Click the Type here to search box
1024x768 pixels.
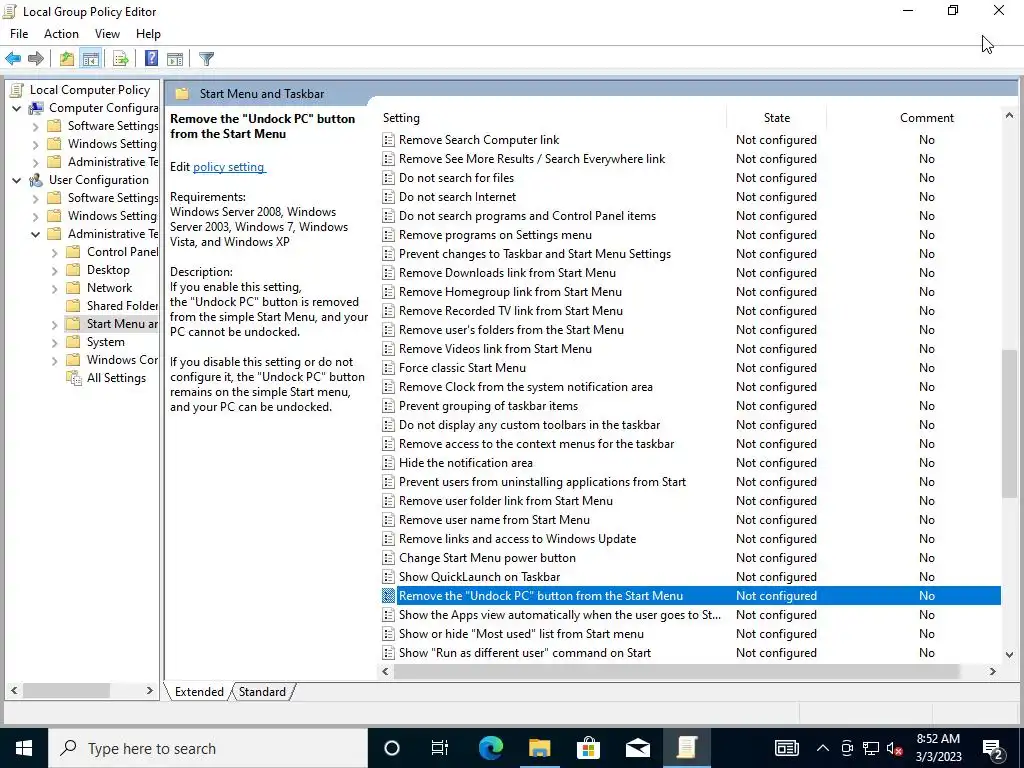click(208, 748)
